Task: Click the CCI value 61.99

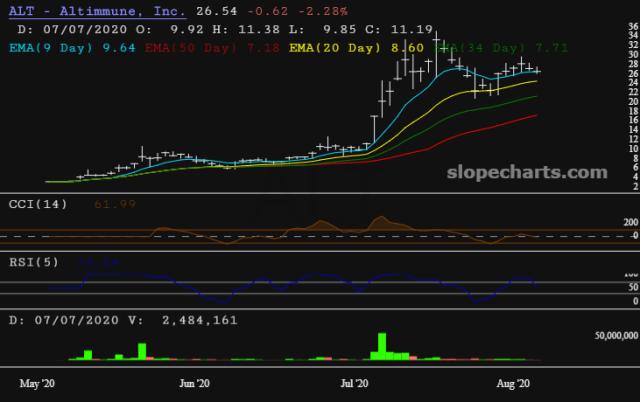Action: (x=85, y=204)
